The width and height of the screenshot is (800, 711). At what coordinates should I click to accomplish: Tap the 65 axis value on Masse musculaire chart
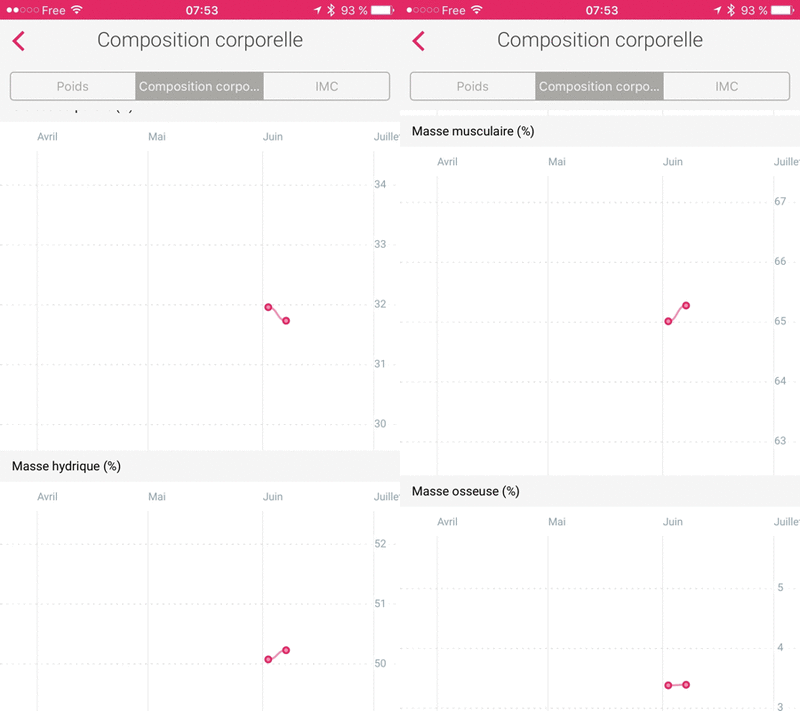tap(780, 321)
